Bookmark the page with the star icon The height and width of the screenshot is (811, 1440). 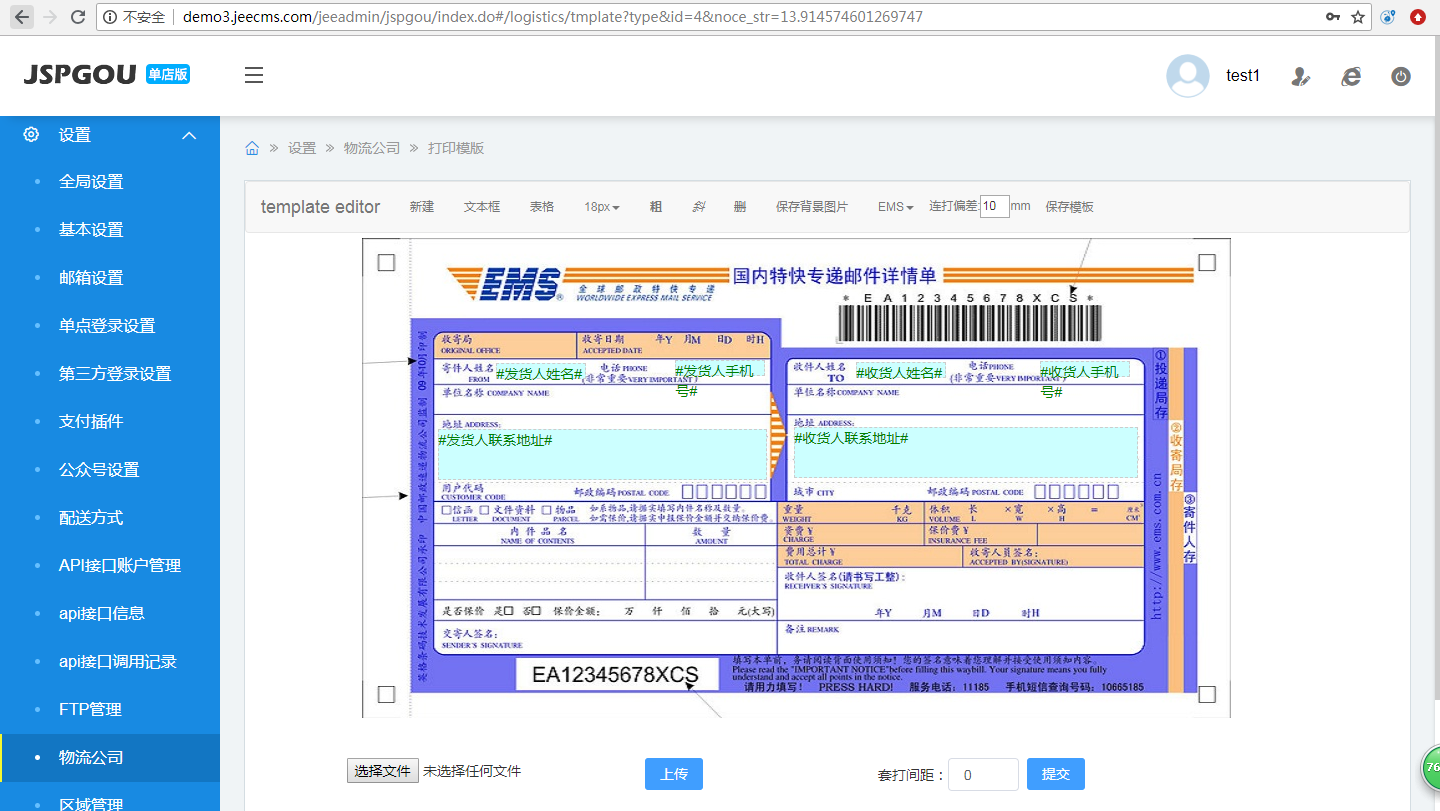[1358, 17]
